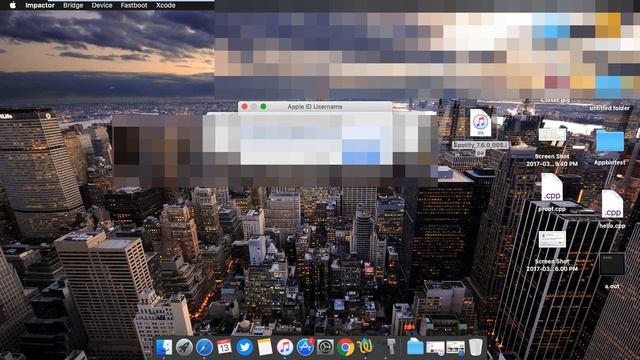
Task: Open the document stack next to Trash
Action: 456,347
